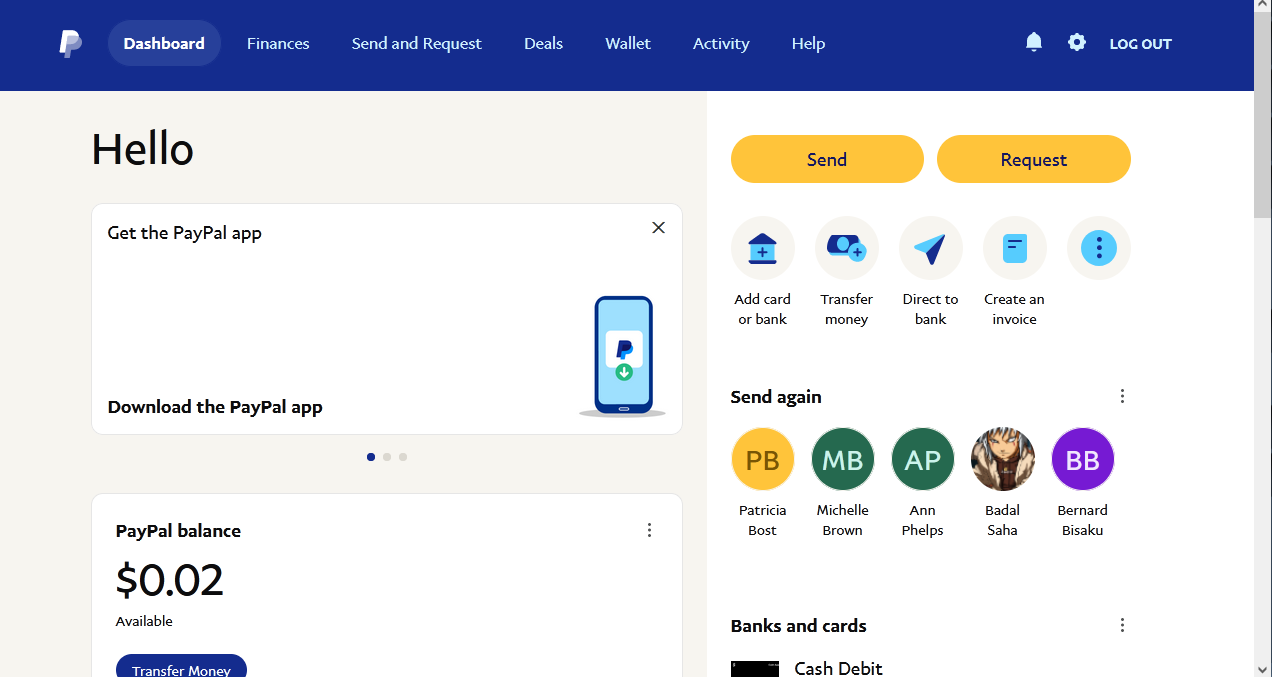Select Patricia Bost avatar

pyautogui.click(x=763, y=460)
